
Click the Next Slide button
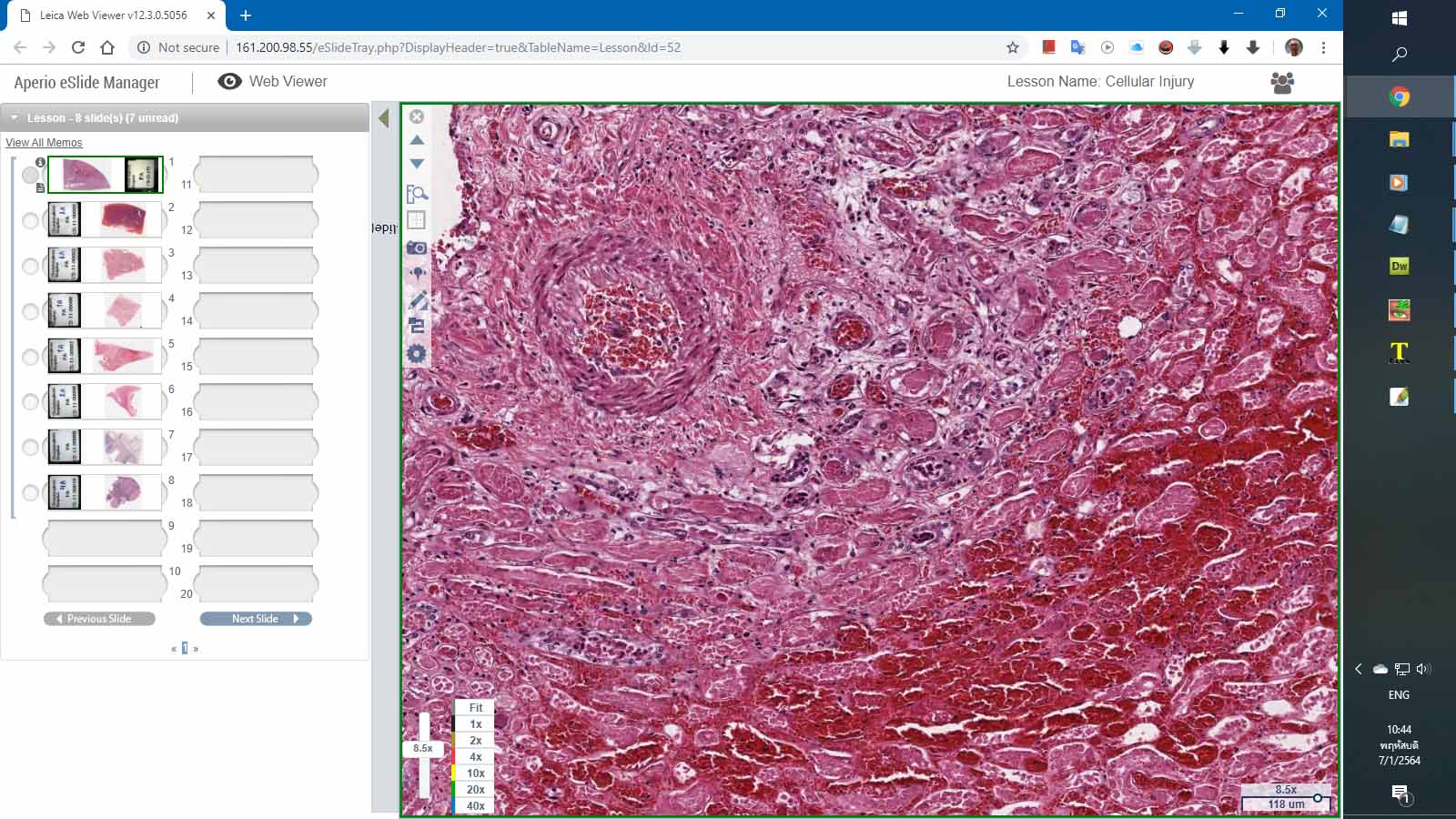point(256,619)
